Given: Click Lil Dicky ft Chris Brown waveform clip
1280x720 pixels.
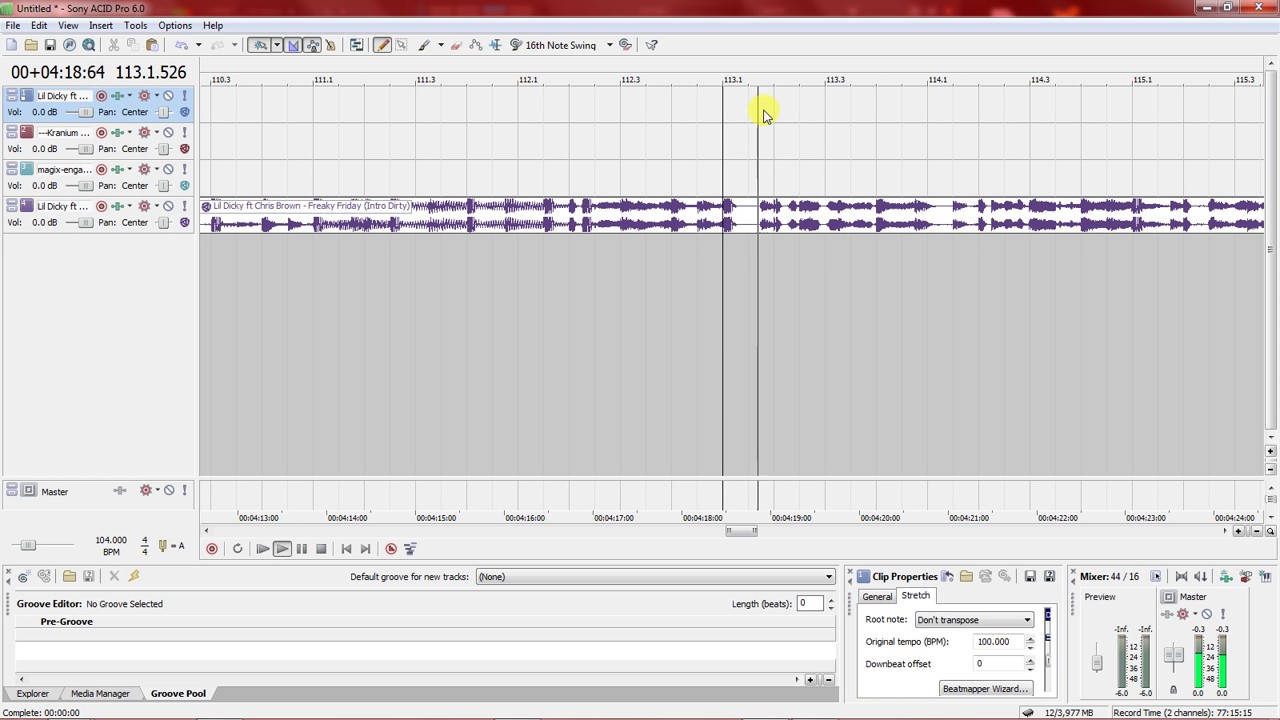Looking at the screenshot, I should 732,215.
